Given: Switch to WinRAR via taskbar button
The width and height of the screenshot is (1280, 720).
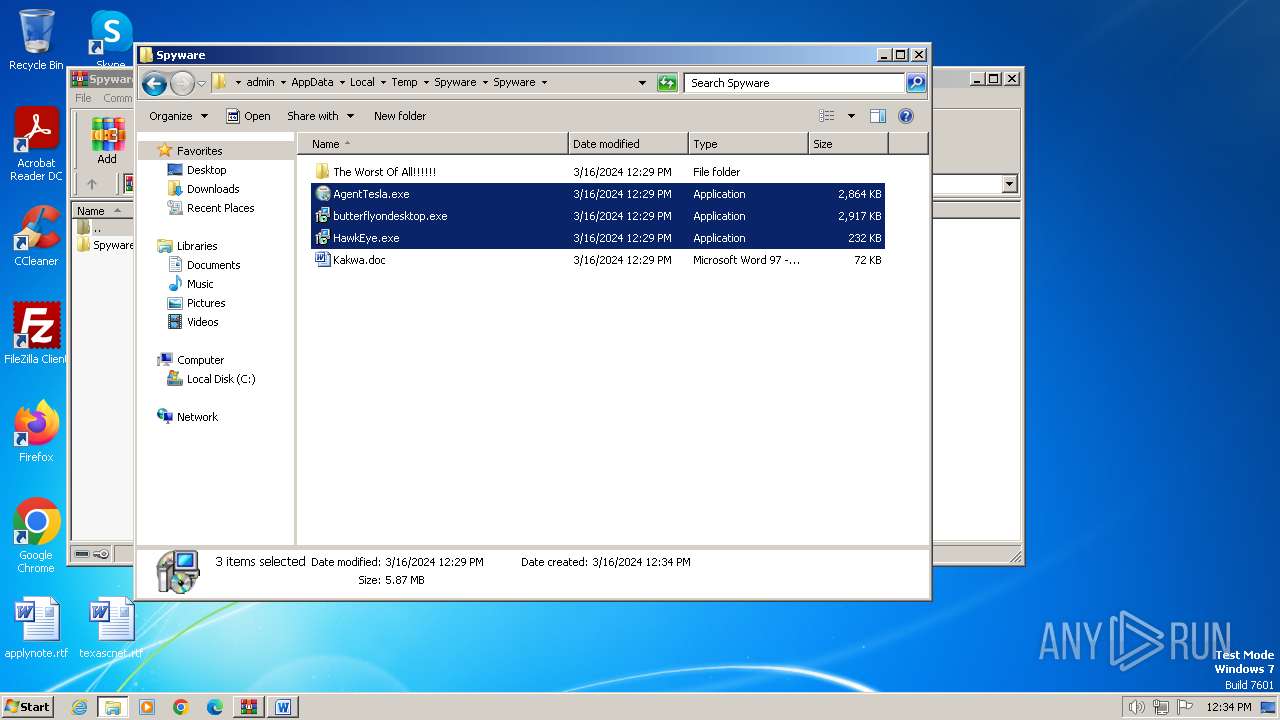Looking at the screenshot, I should 248,707.
